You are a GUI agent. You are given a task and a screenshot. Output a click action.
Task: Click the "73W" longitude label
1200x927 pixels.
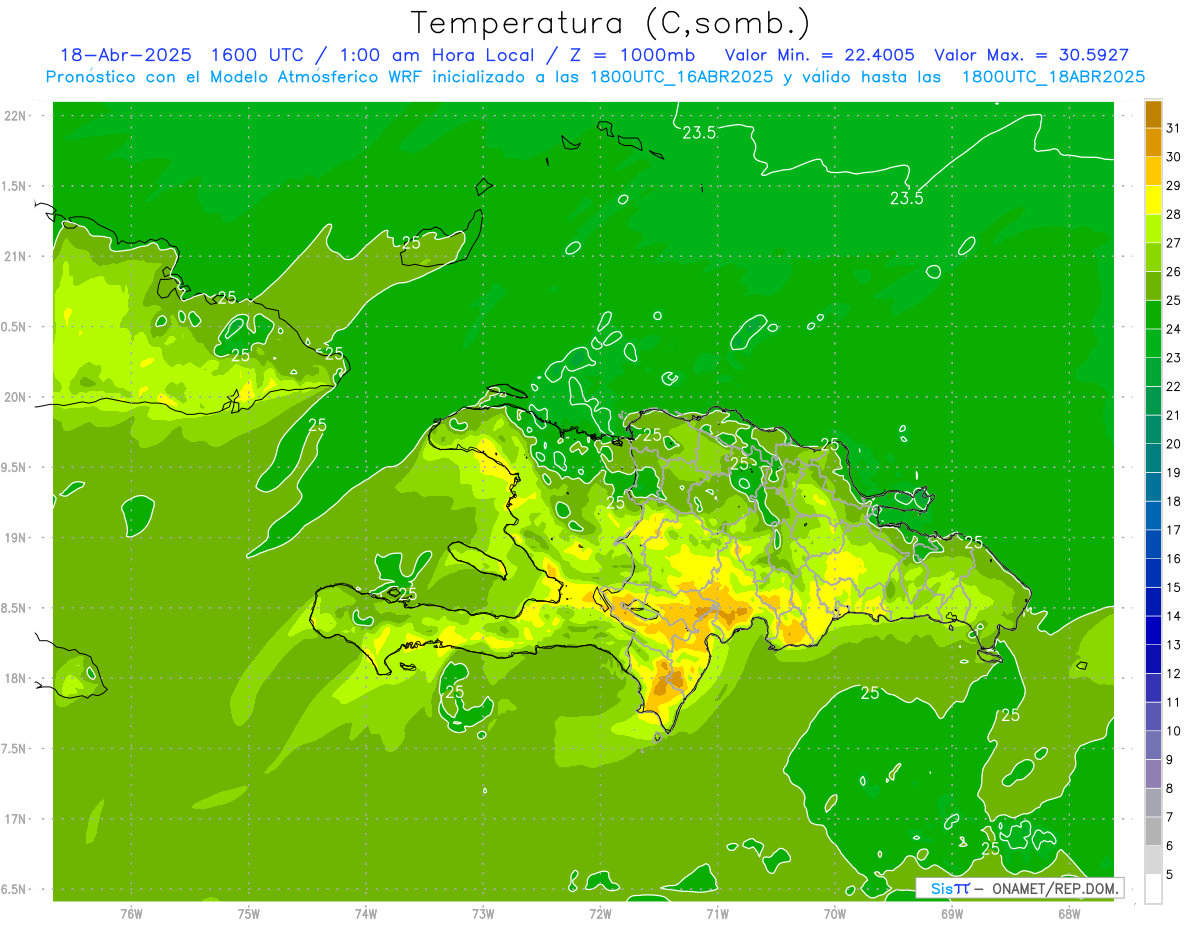click(x=483, y=914)
